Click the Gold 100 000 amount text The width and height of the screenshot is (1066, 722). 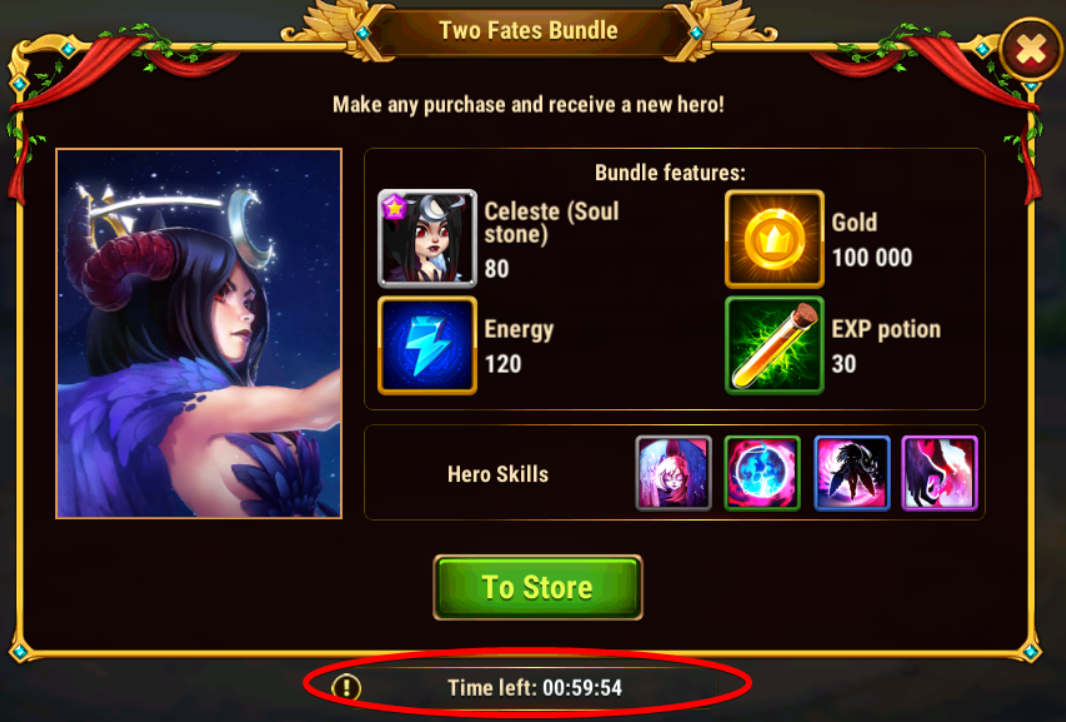(x=872, y=258)
